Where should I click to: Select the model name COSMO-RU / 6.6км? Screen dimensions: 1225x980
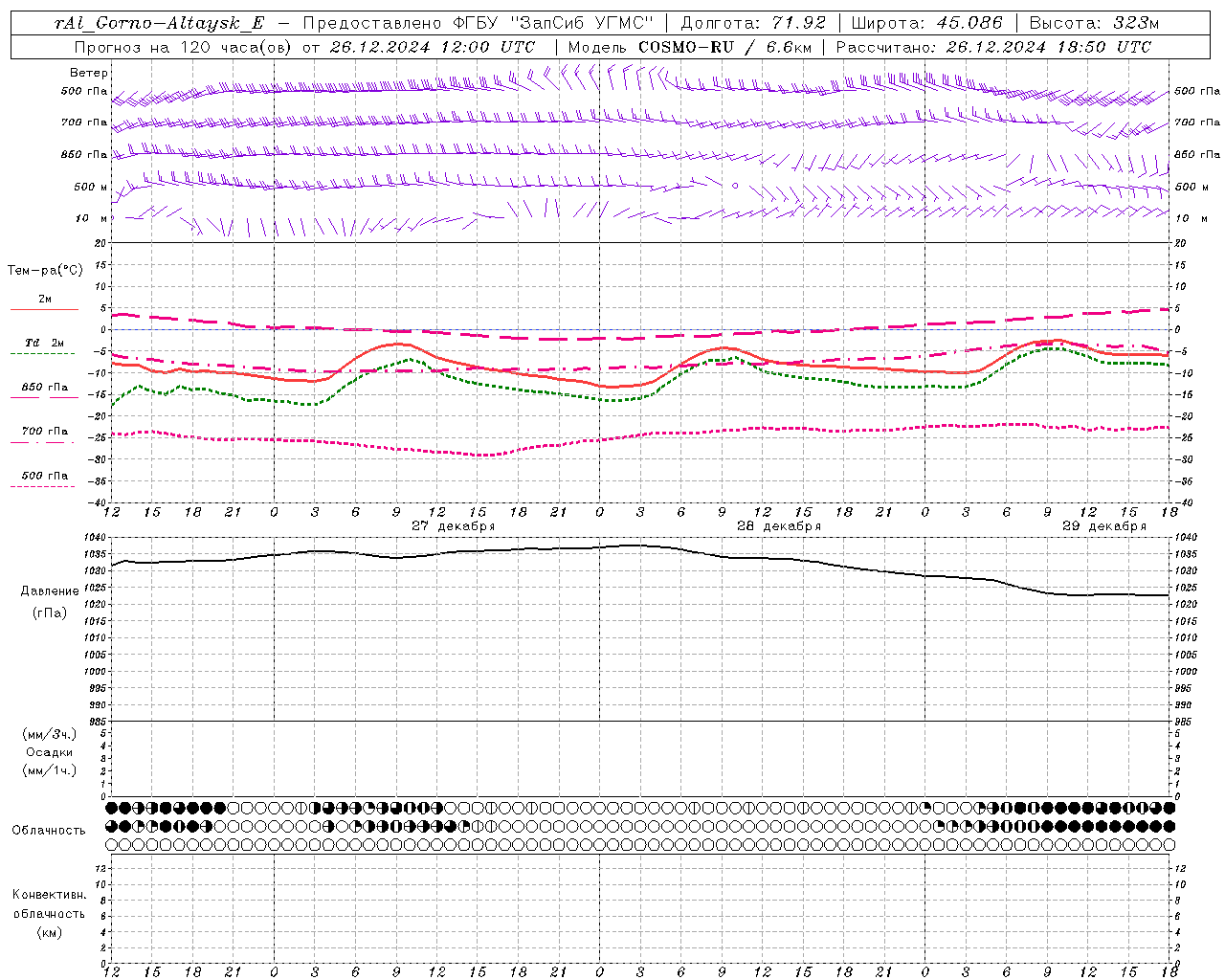tap(725, 47)
